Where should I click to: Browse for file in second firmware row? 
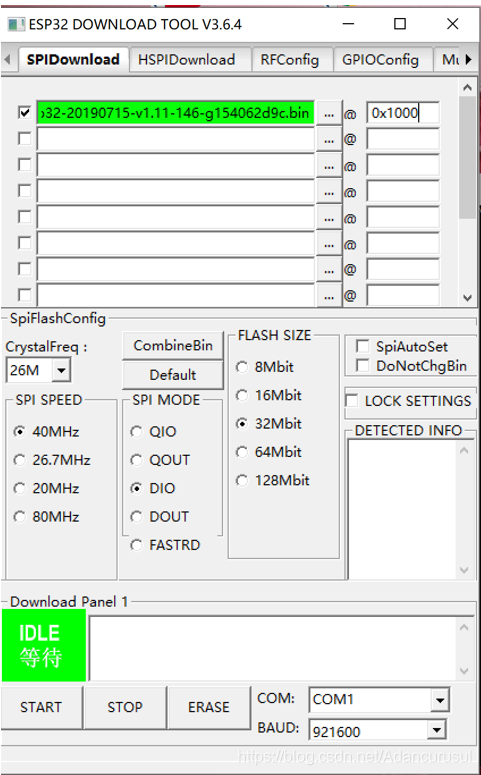(x=329, y=140)
